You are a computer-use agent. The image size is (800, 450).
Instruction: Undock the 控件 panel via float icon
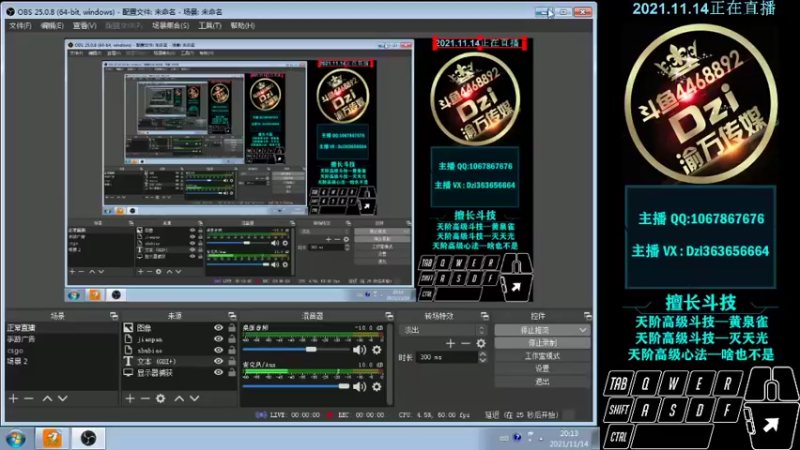tap(588, 316)
